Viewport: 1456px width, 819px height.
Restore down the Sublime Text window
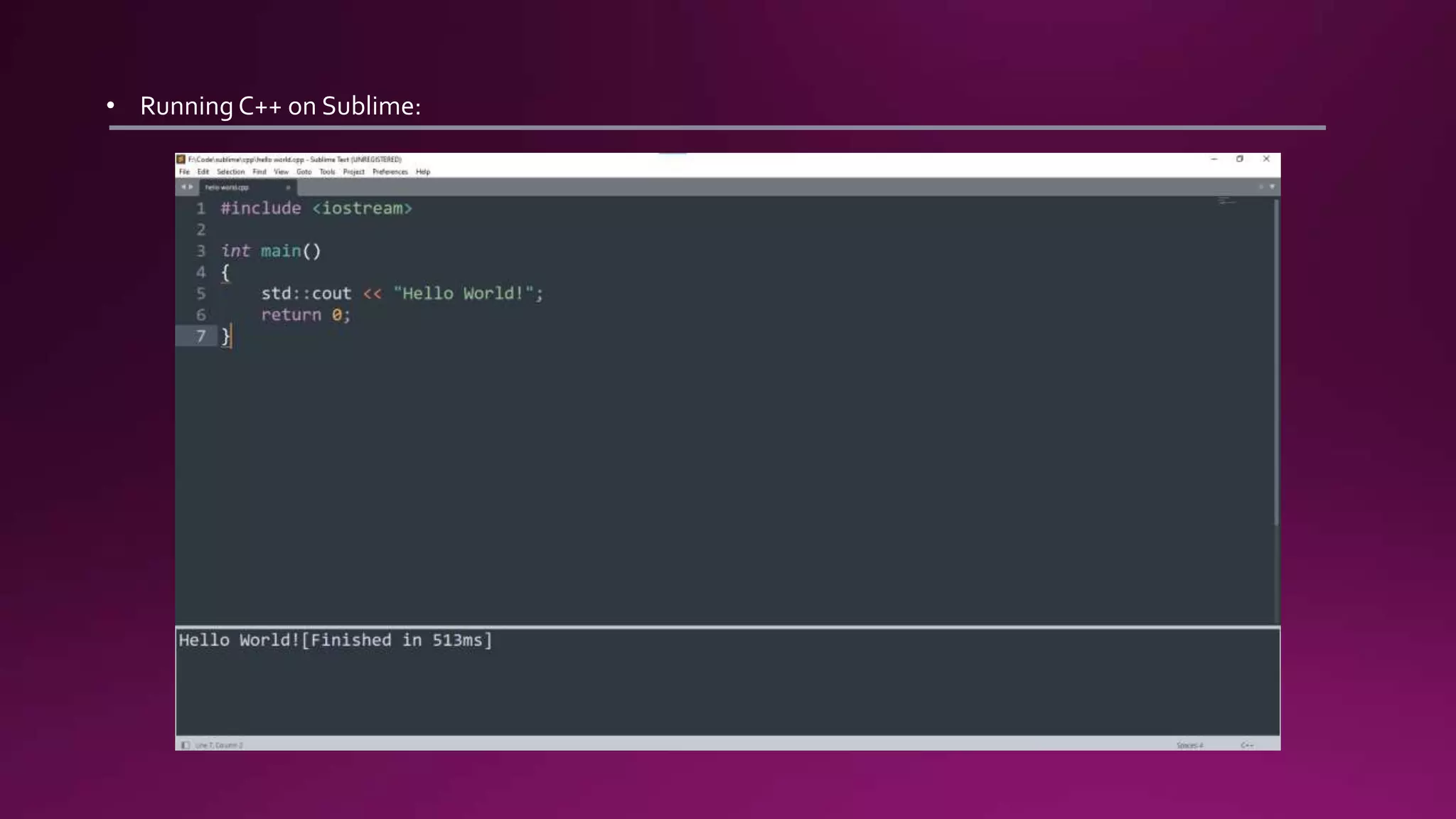tap(1240, 159)
